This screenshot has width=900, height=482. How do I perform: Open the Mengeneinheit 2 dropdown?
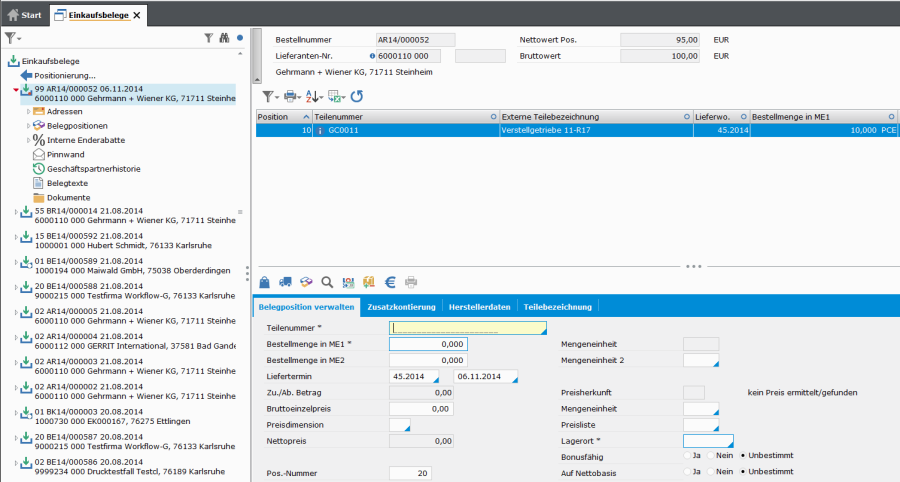(701, 360)
